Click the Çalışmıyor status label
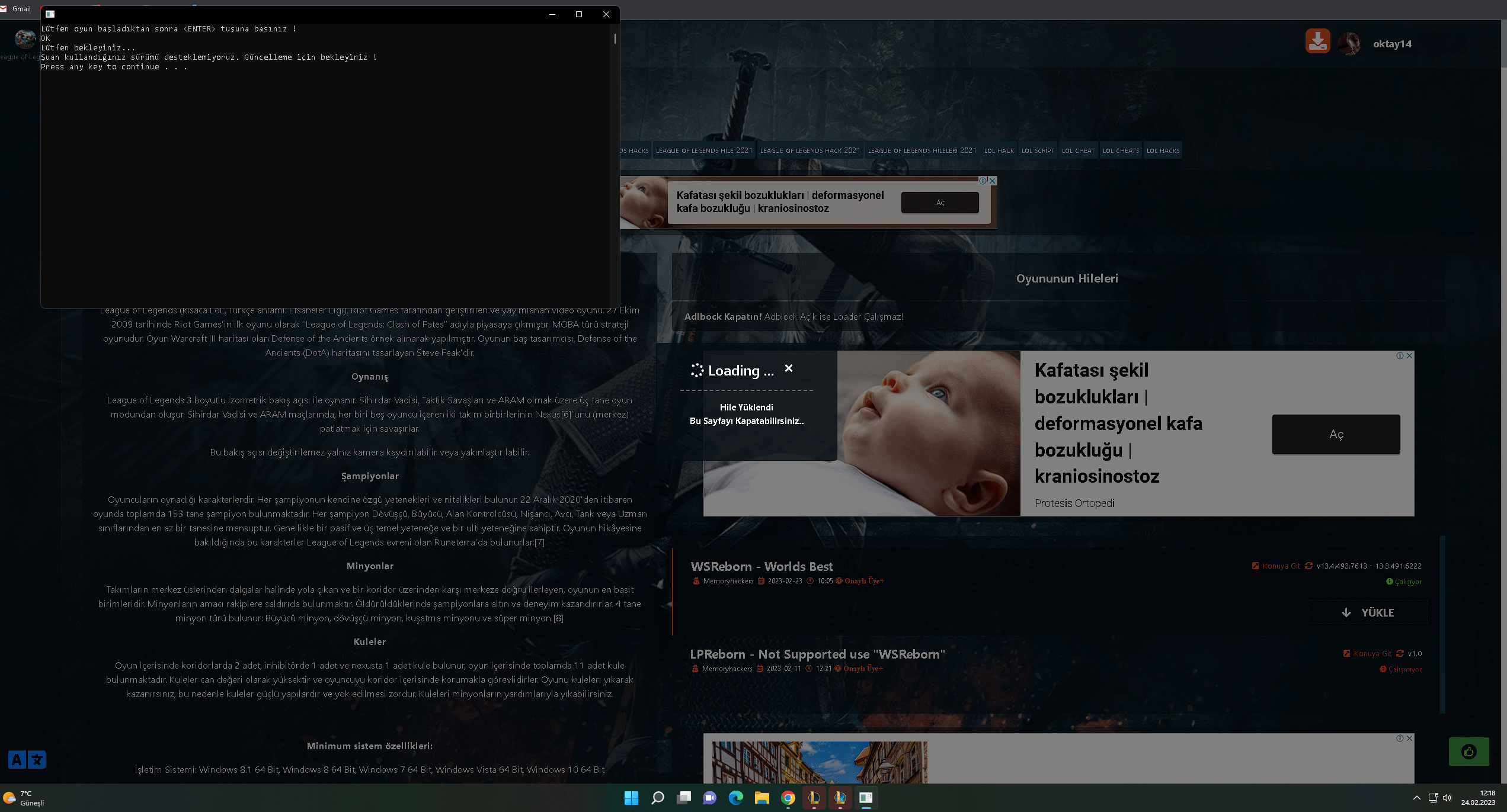 click(1400, 669)
